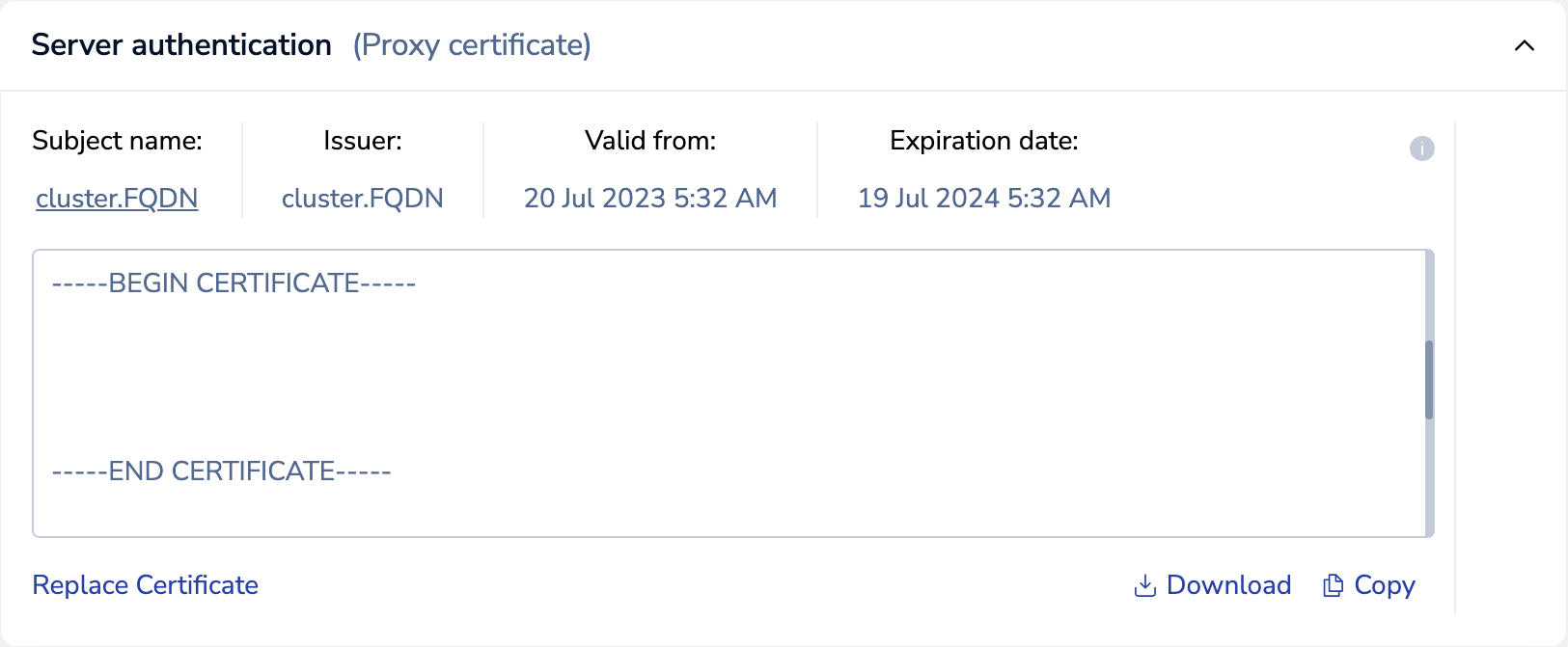Click the Copy clipboard icon
This screenshot has width=1568, height=647.
point(1333,585)
